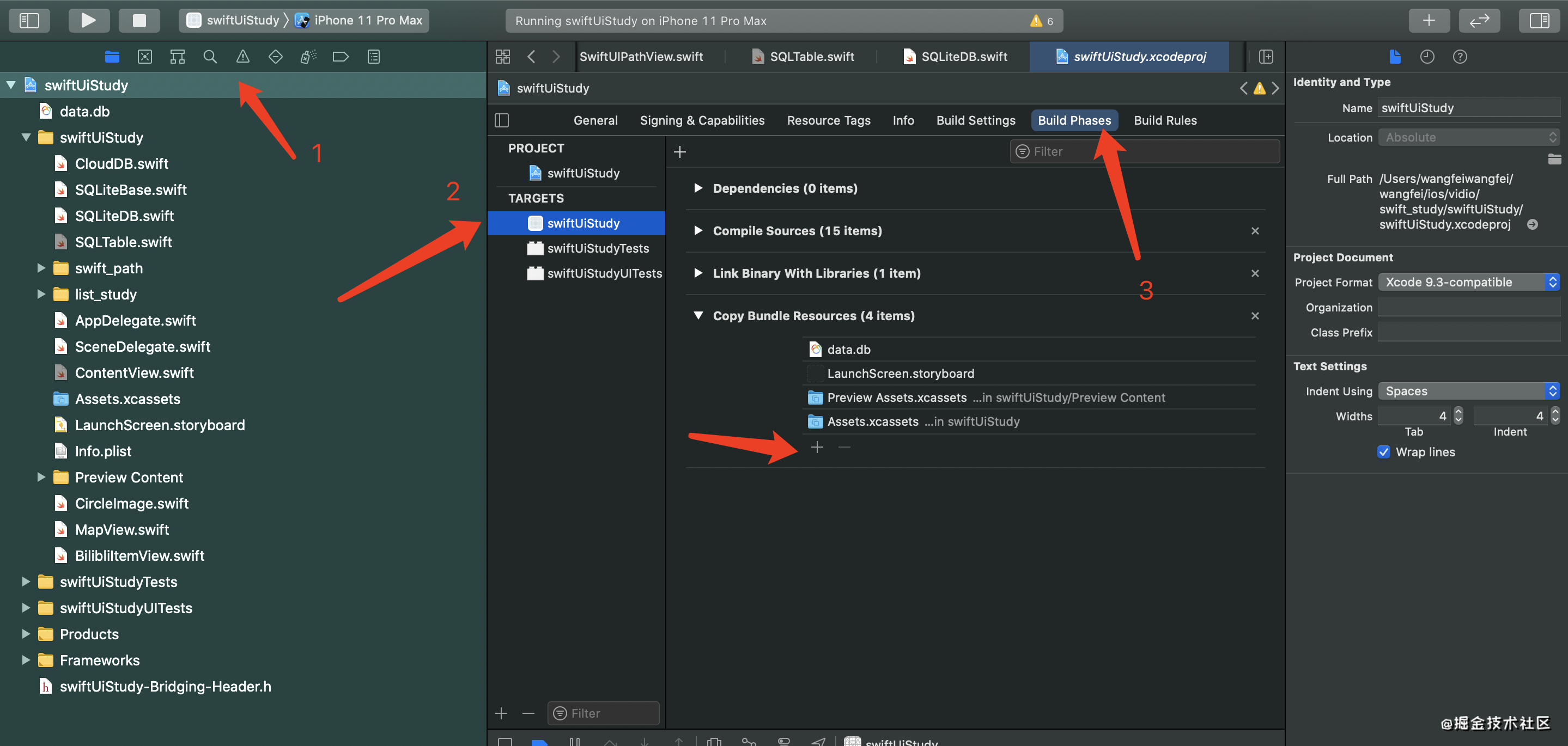Select the swiftUiStudyTests target
The width and height of the screenshot is (1568, 746).
coord(597,248)
